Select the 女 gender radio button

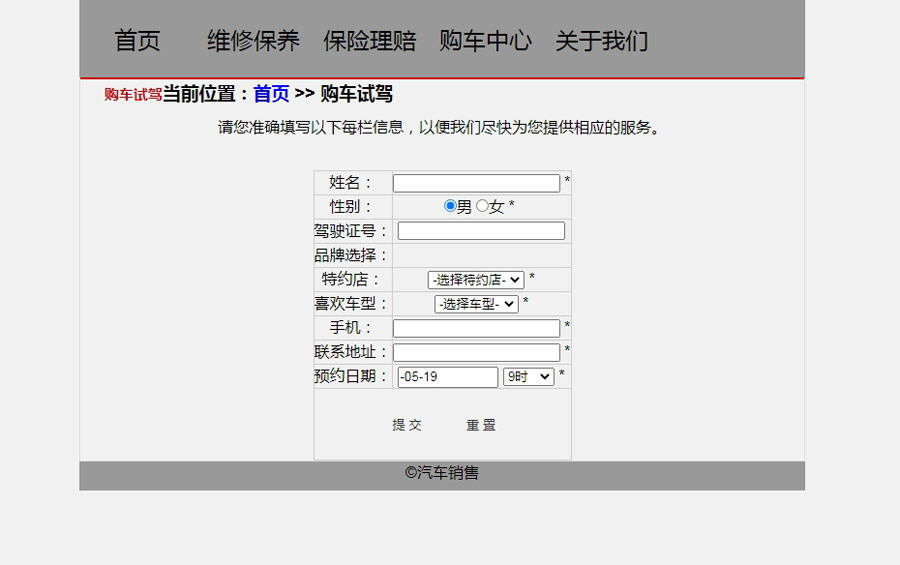(x=482, y=206)
